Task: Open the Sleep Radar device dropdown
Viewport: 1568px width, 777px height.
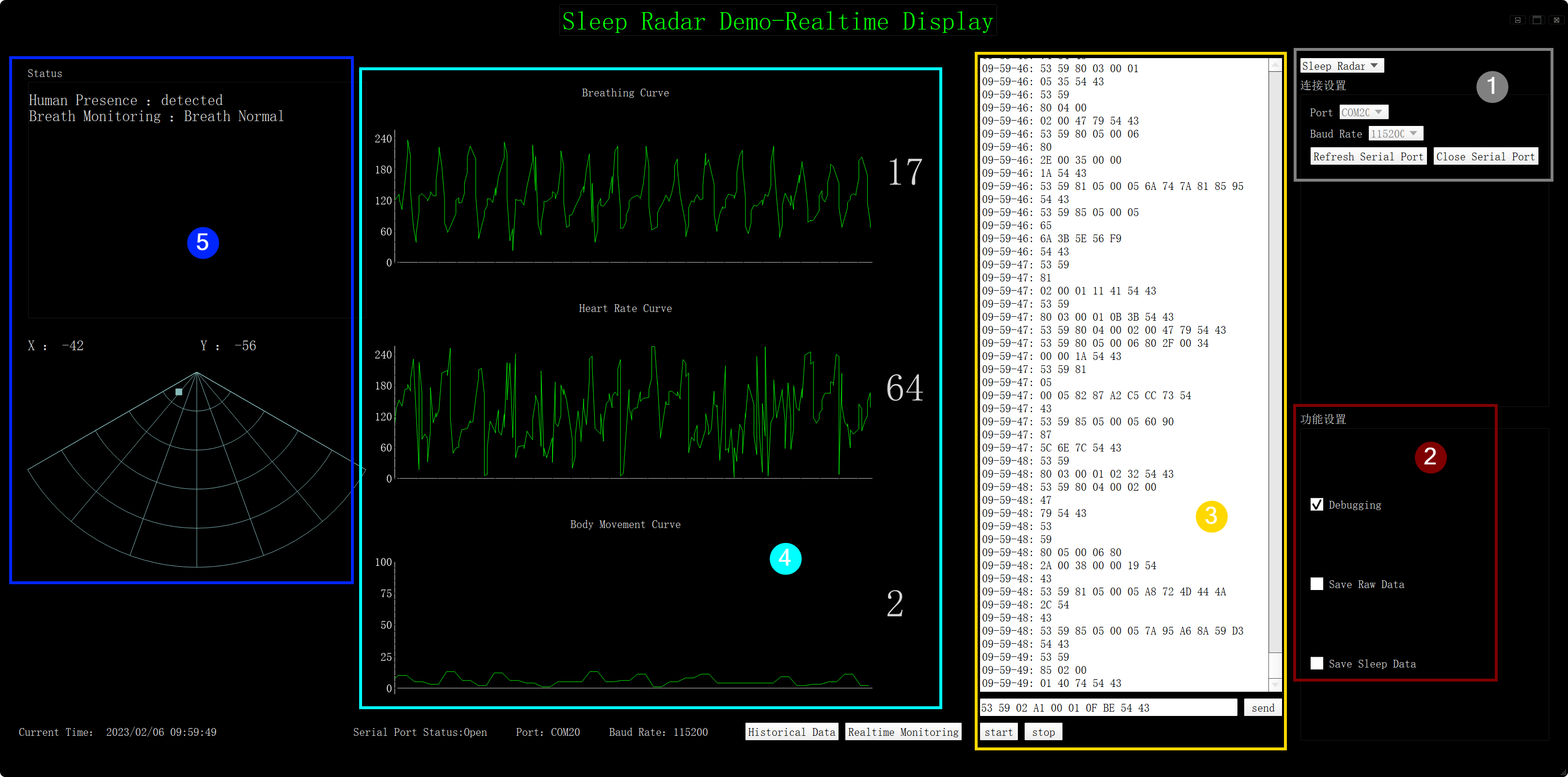Action: (x=1342, y=66)
